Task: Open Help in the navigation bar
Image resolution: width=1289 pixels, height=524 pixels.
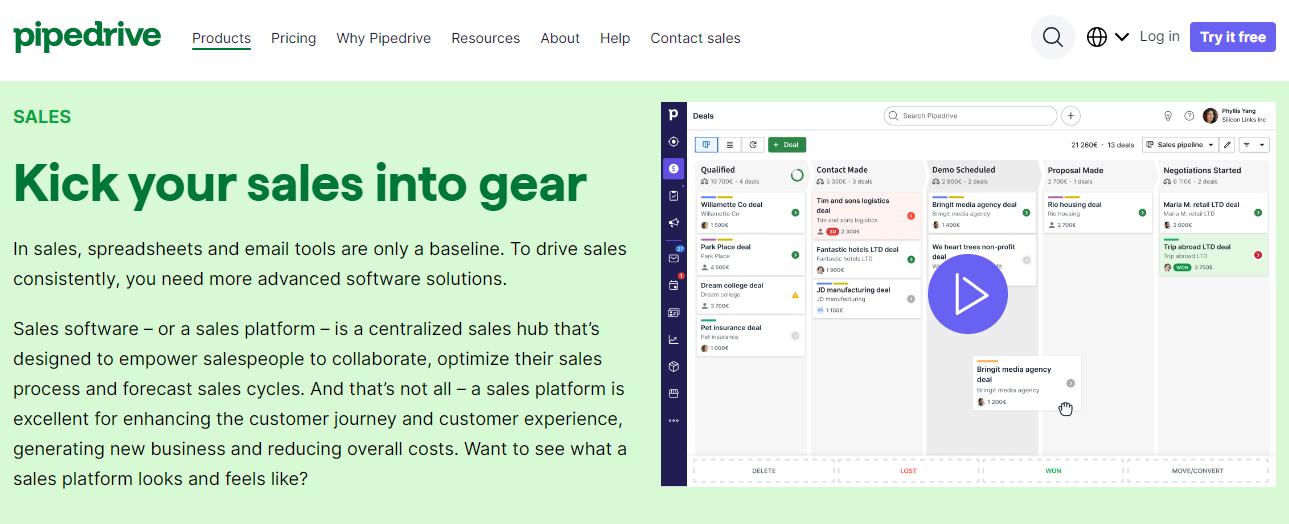Action: (615, 38)
